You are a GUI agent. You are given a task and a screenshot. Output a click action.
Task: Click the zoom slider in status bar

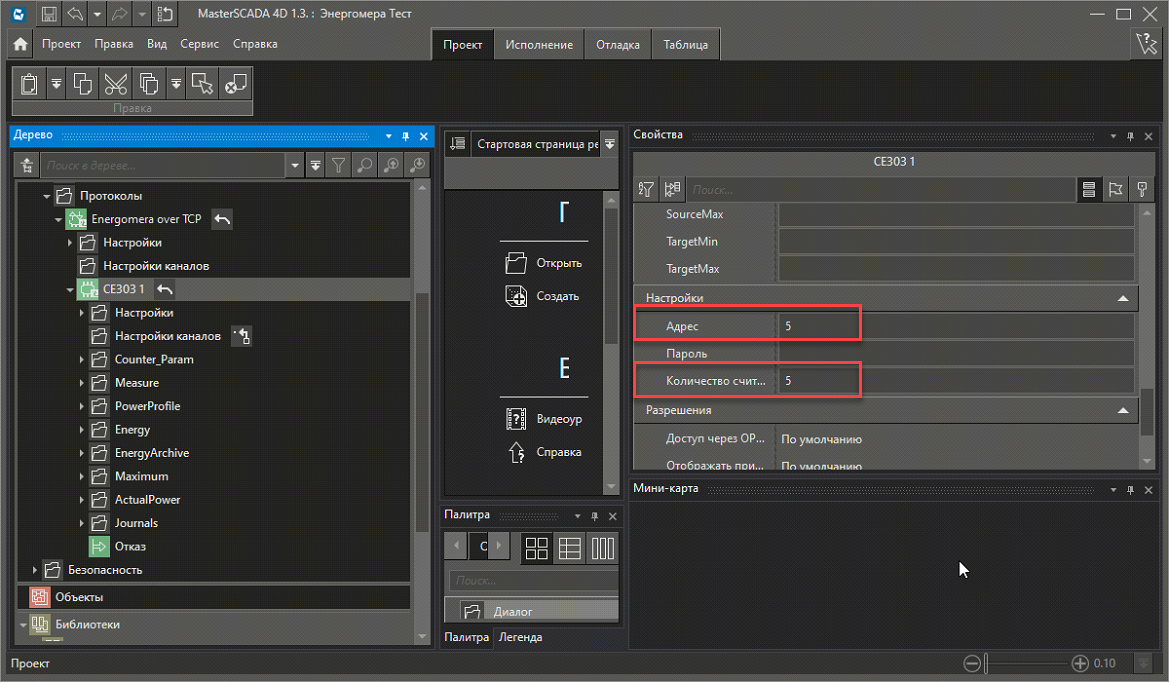click(x=1030, y=663)
